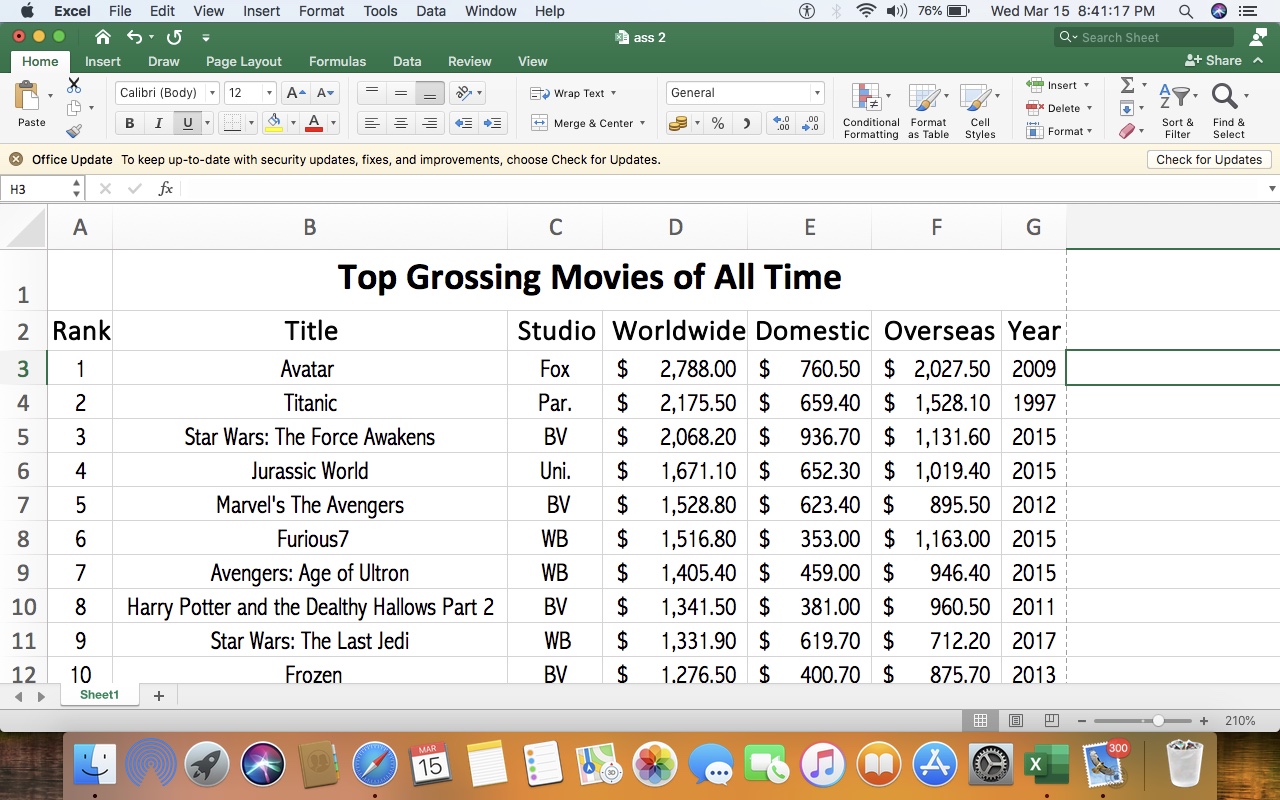Select the cell containing Avatar

click(x=309, y=369)
